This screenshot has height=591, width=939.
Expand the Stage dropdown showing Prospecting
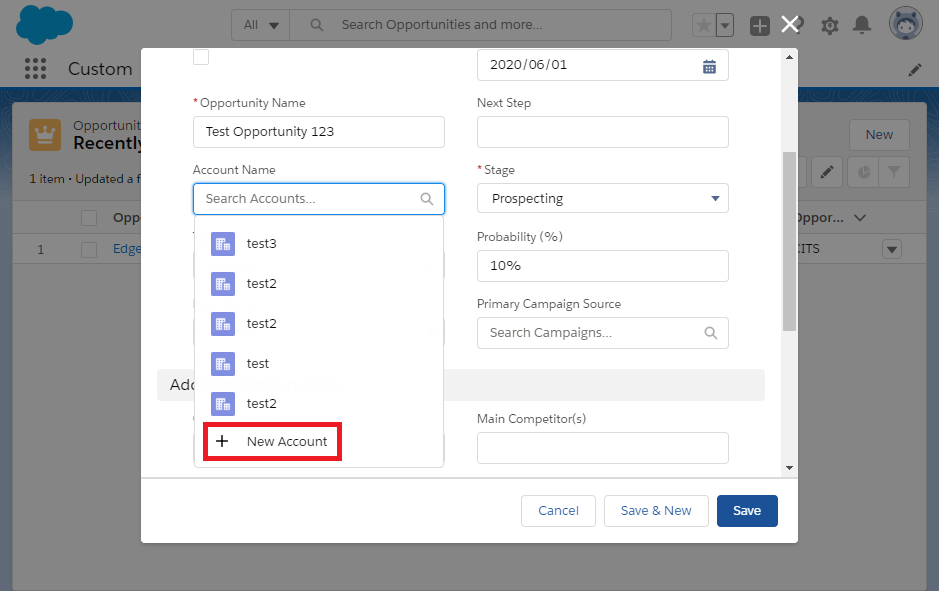(x=602, y=198)
